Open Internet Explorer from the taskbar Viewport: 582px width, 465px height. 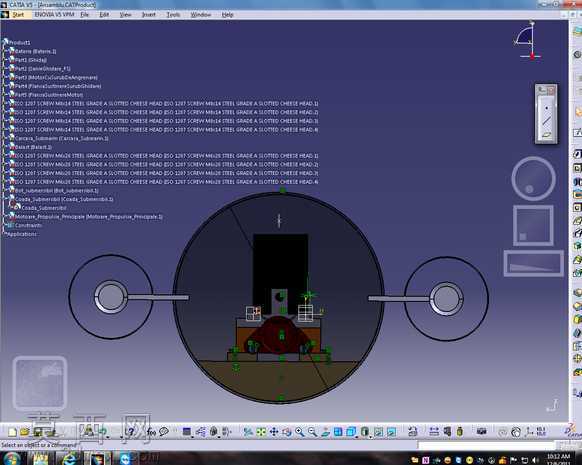pos(70,459)
